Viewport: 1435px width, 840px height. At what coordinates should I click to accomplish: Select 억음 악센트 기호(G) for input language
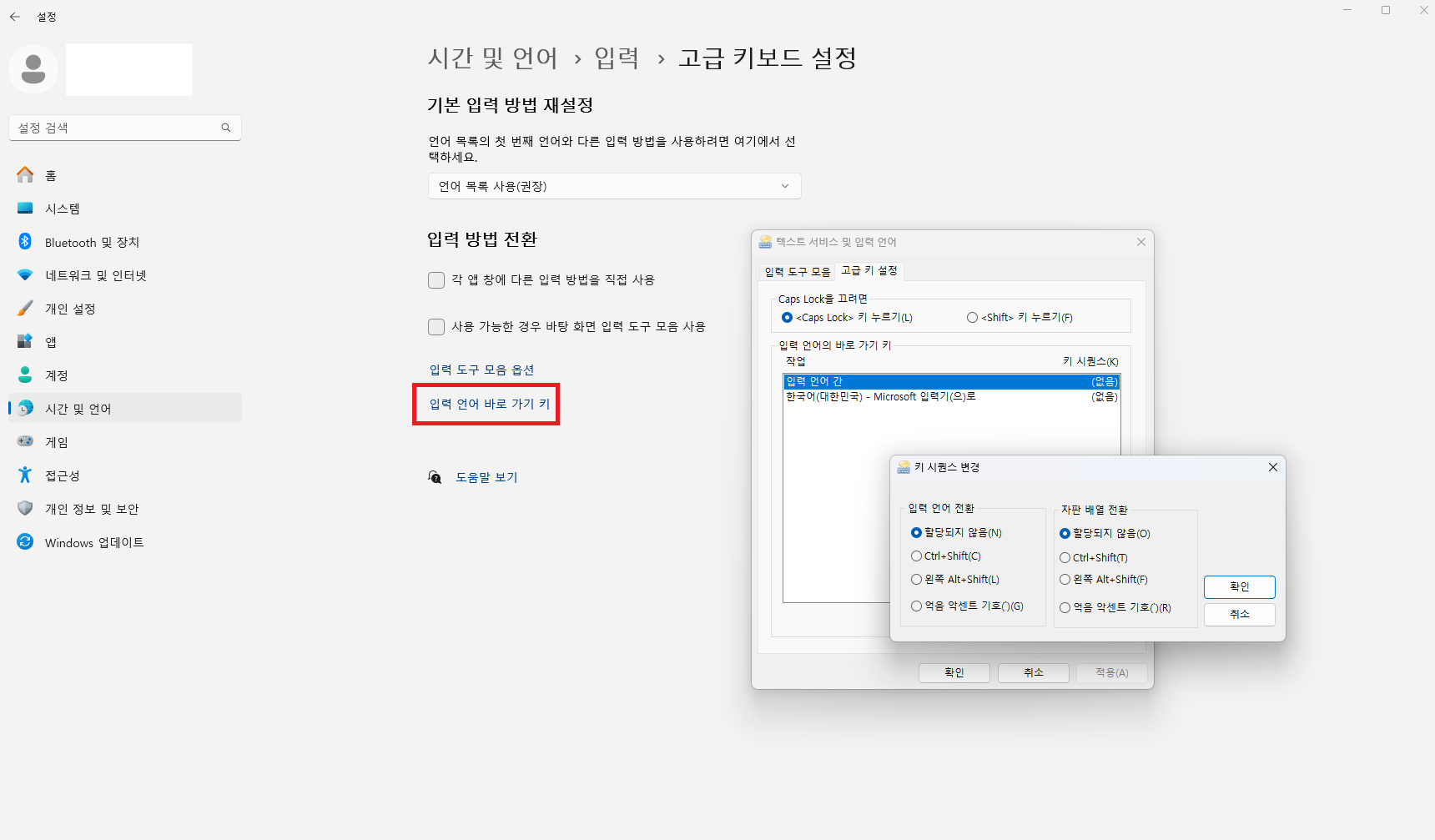pyautogui.click(x=916, y=606)
